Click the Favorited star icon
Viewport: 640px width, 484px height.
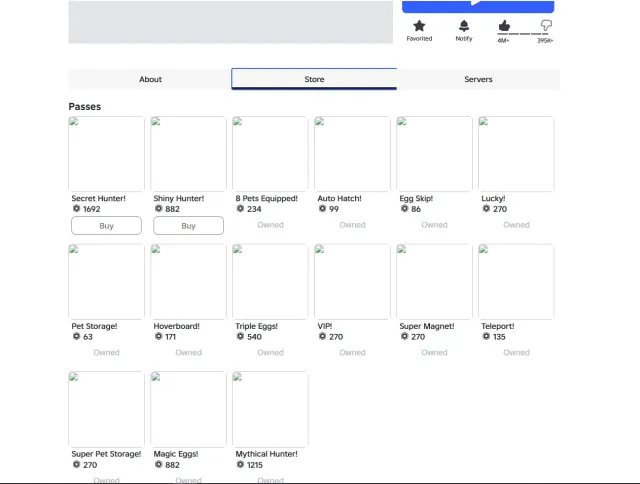click(x=419, y=26)
